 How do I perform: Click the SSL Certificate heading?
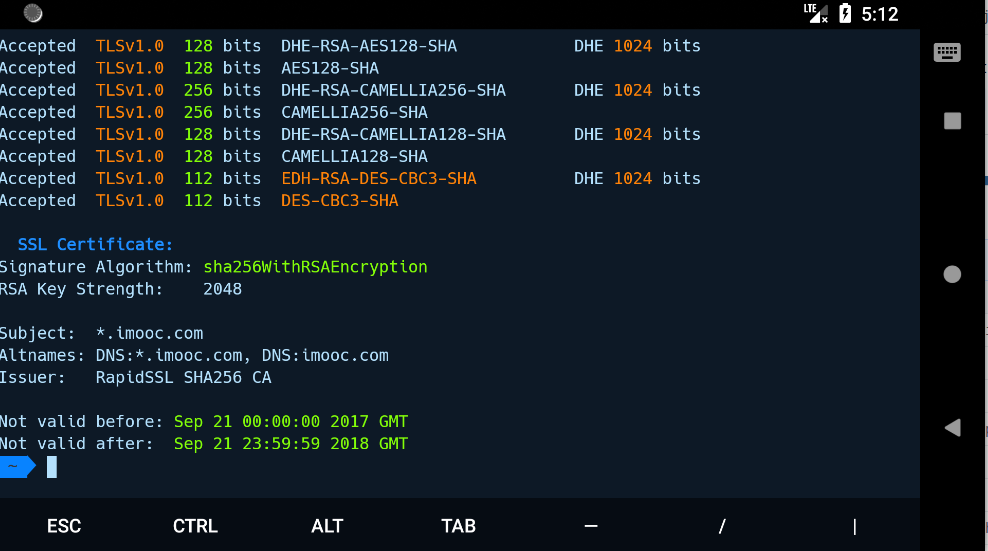tap(95, 245)
